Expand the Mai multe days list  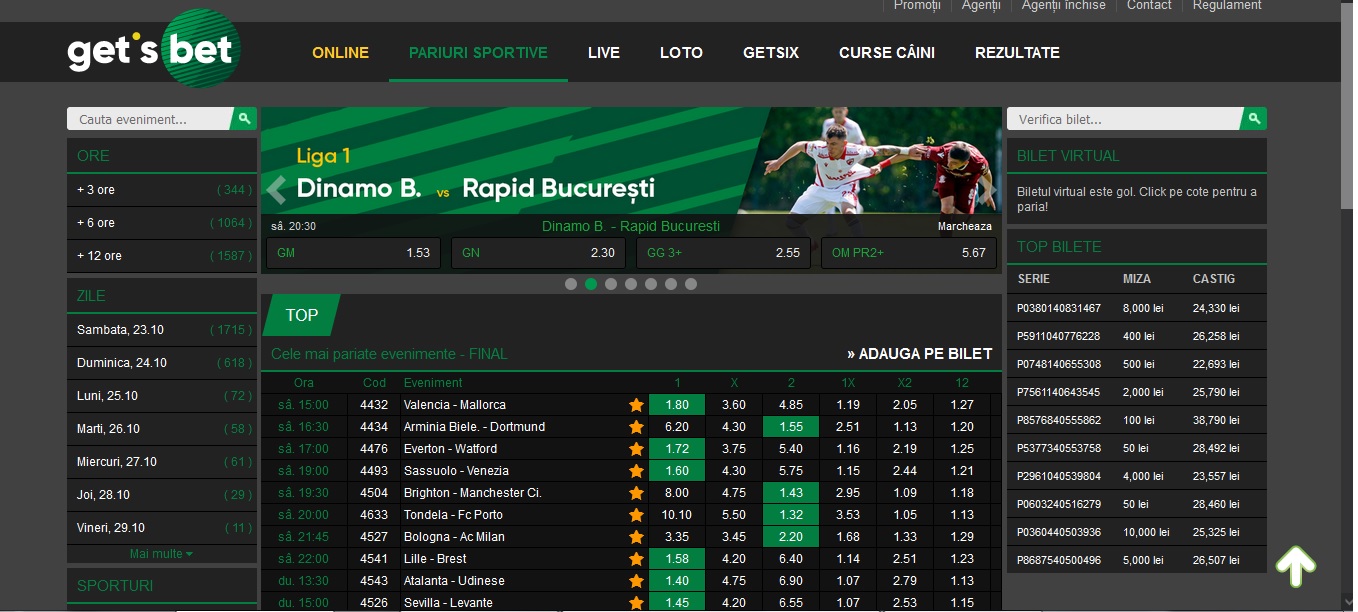(x=161, y=554)
